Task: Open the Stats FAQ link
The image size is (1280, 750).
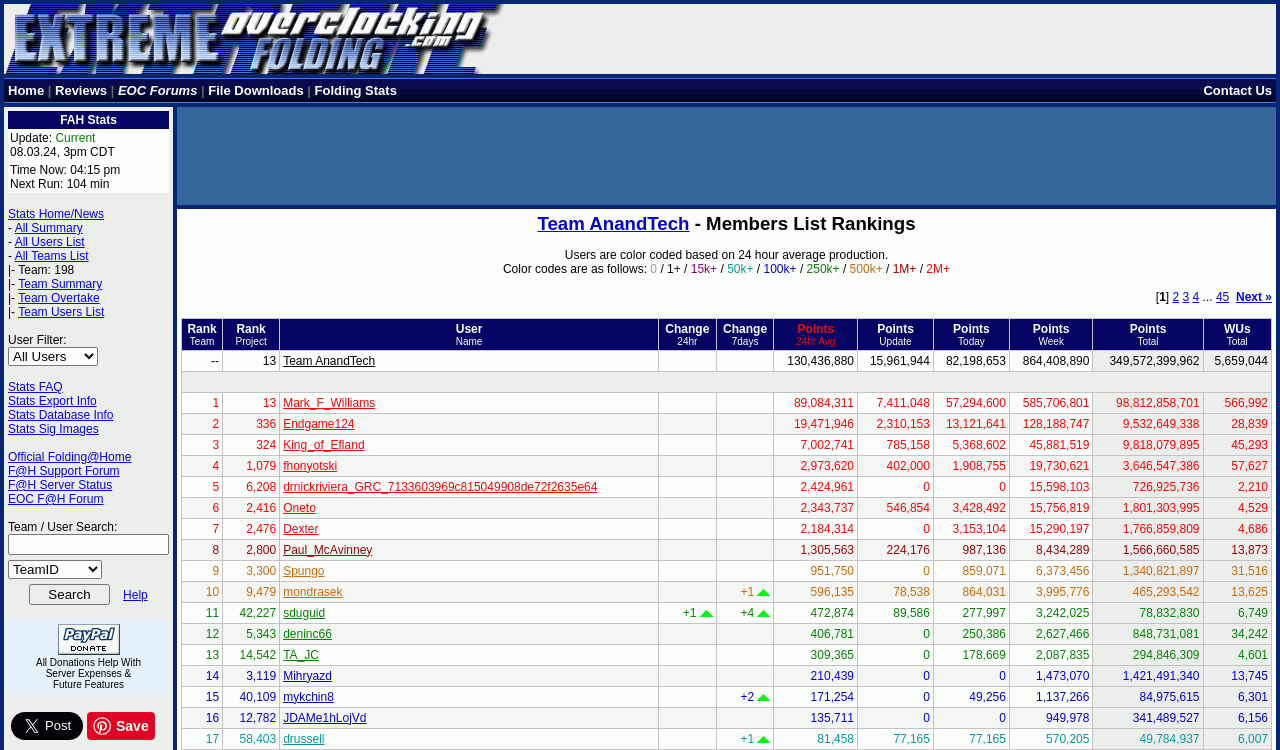Action: (35, 387)
